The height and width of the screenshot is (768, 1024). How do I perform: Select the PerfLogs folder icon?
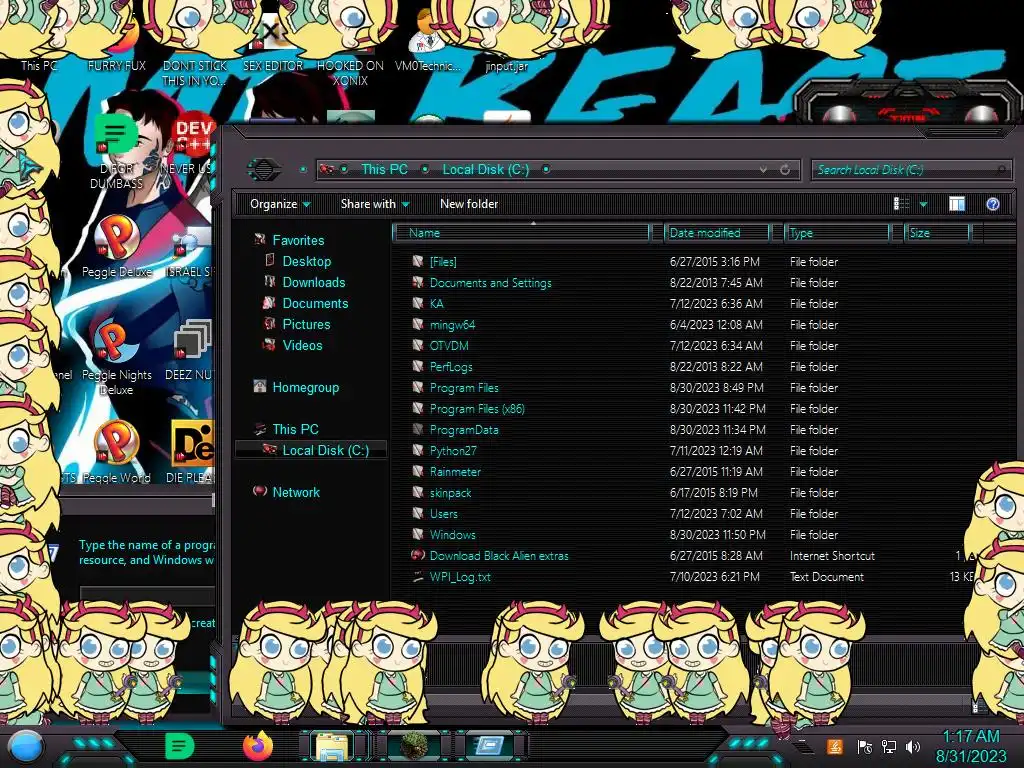point(418,366)
